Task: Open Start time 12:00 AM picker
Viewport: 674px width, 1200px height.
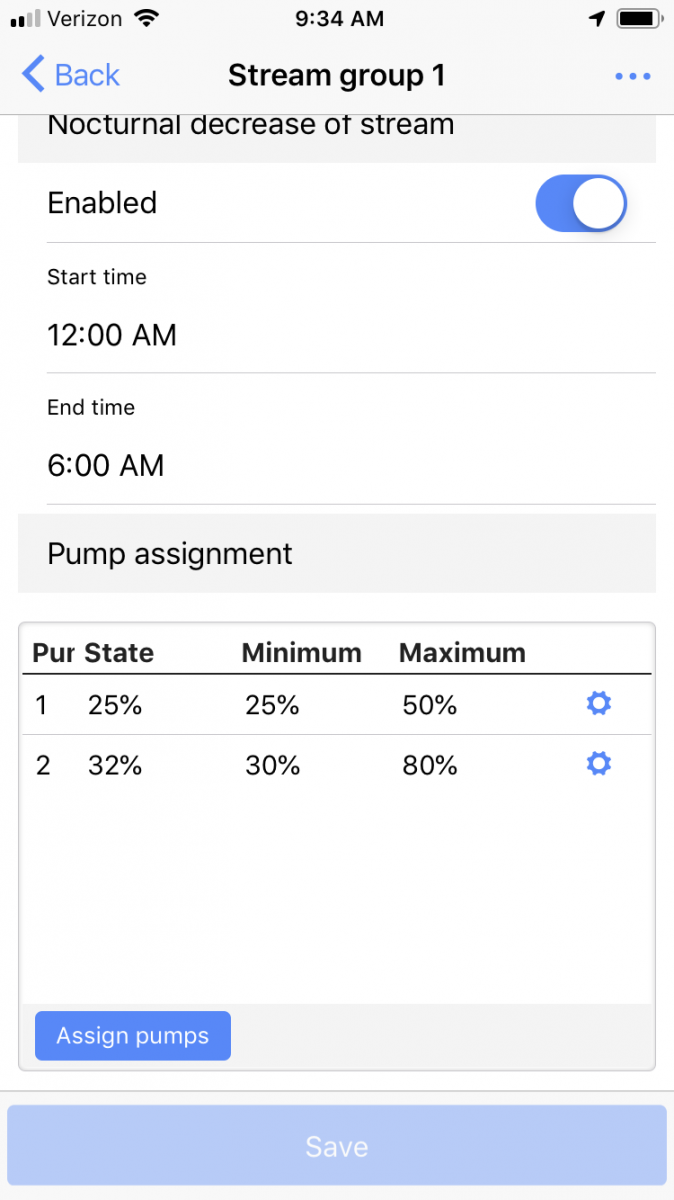Action: click(x=112, y=335)
